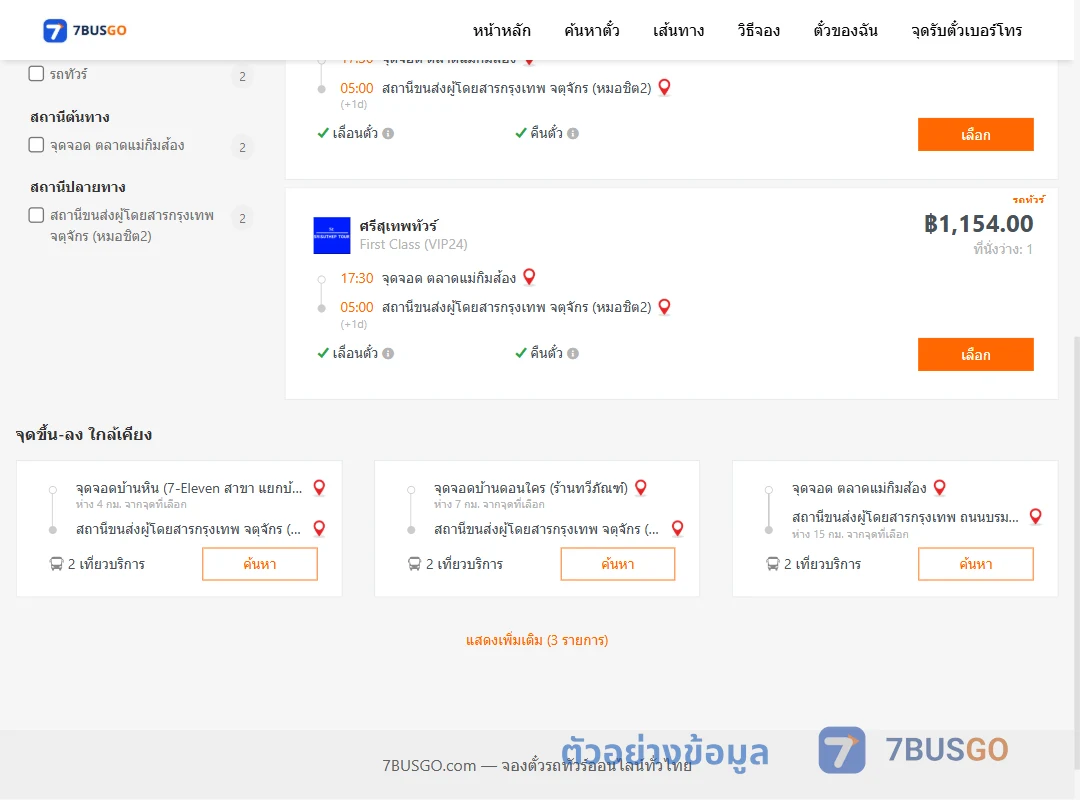Click First Class (VIP24) text
Viewport: 1080px width, 800px height.
tap(413, 245)
